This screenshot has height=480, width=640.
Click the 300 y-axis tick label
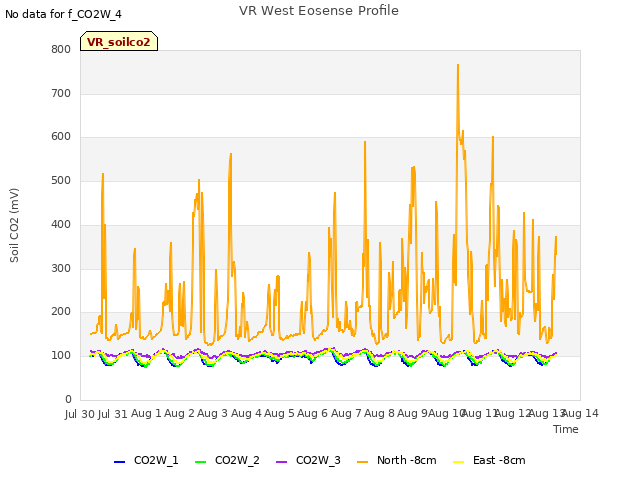(61, 268)
